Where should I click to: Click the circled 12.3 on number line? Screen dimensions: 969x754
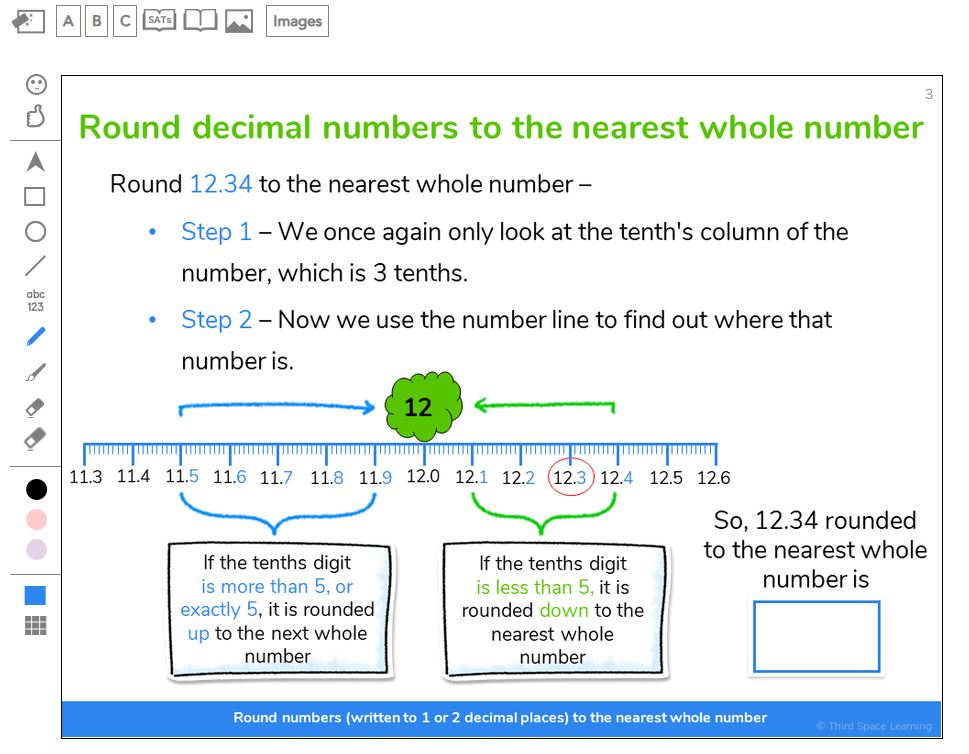pos(570,477)
